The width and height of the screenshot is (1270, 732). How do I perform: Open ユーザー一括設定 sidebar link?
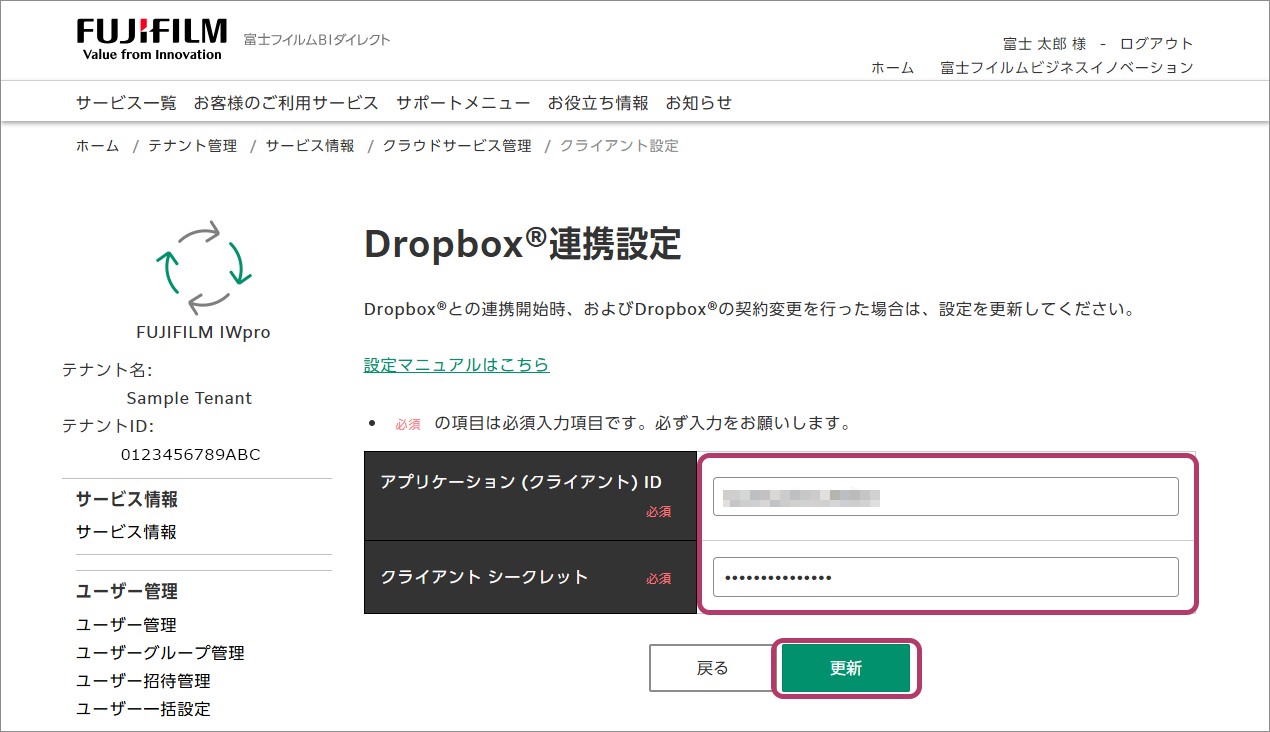pyautogui.click(x=143, y=709)
